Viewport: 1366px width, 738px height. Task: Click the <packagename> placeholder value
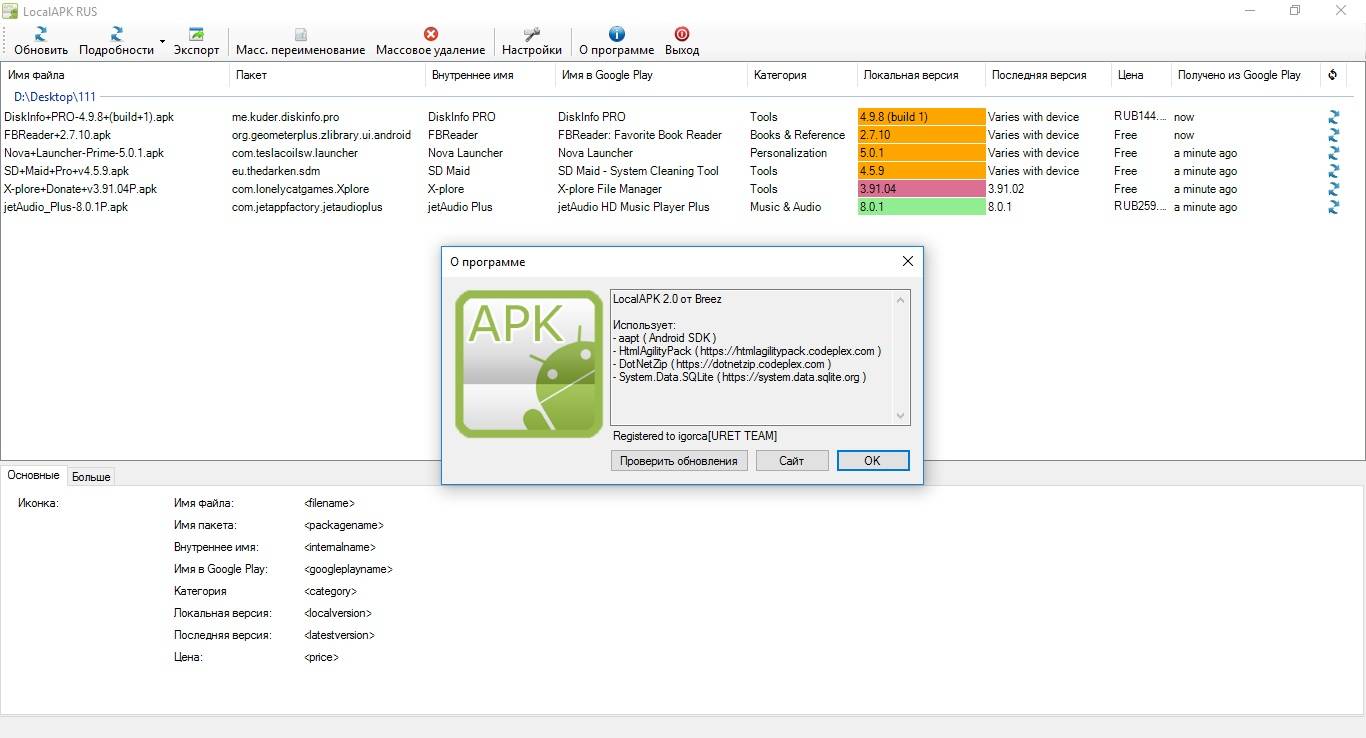(x=344, y=525)
